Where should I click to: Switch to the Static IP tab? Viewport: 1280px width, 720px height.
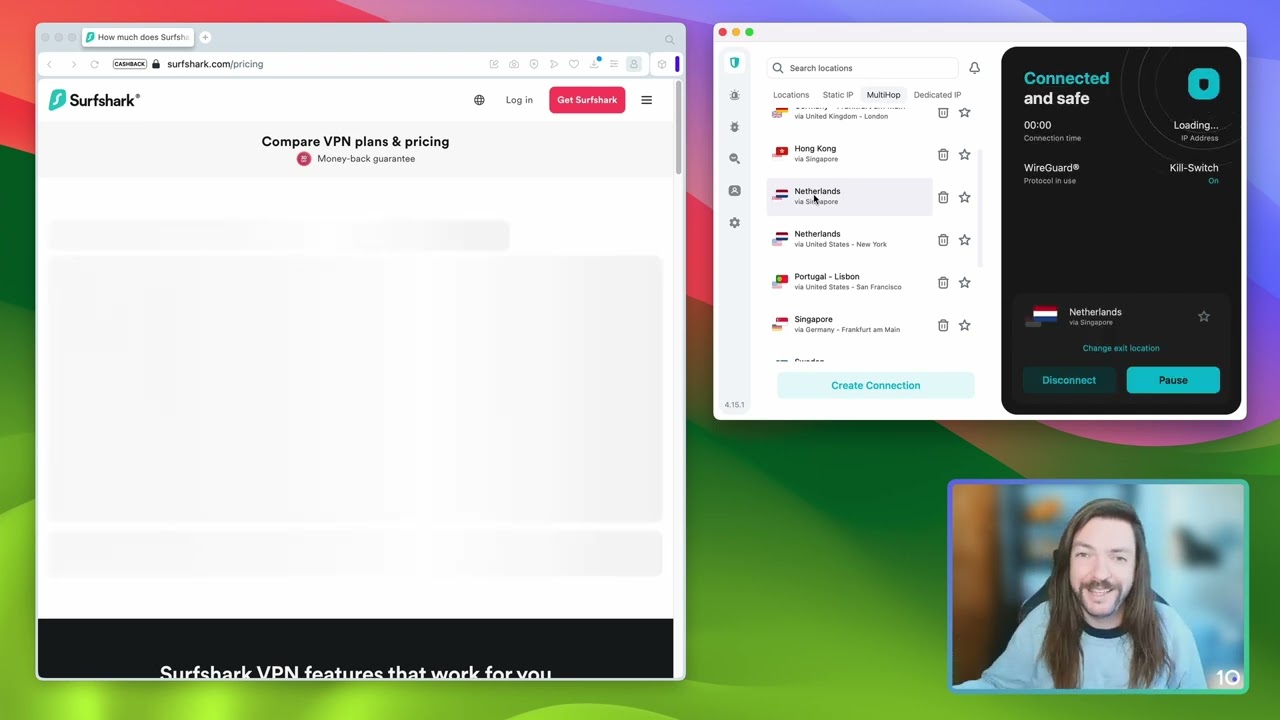(837, 95)
